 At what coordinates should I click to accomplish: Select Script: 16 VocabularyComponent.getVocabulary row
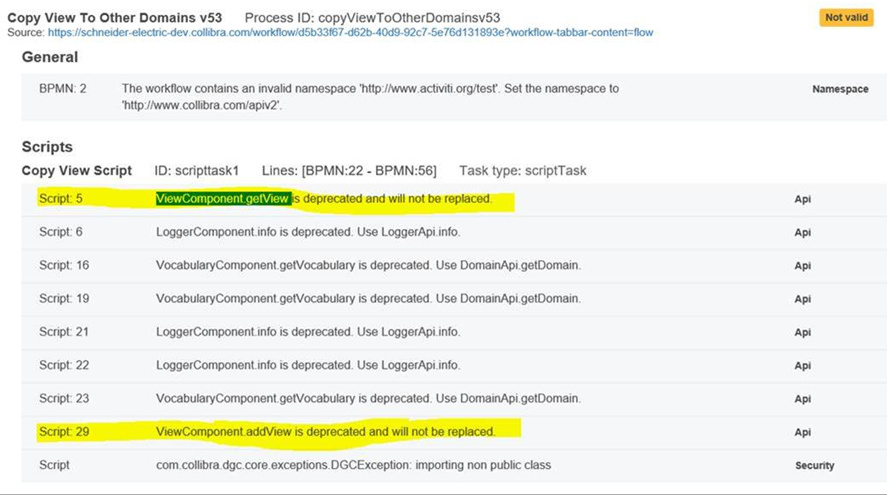click(454, 265)
